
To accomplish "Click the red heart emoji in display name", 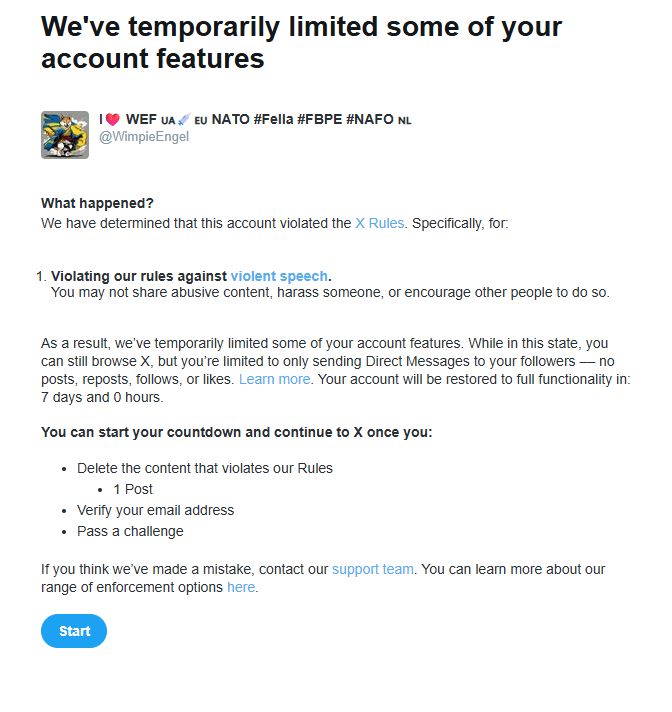I will click(x=113, y=119).
